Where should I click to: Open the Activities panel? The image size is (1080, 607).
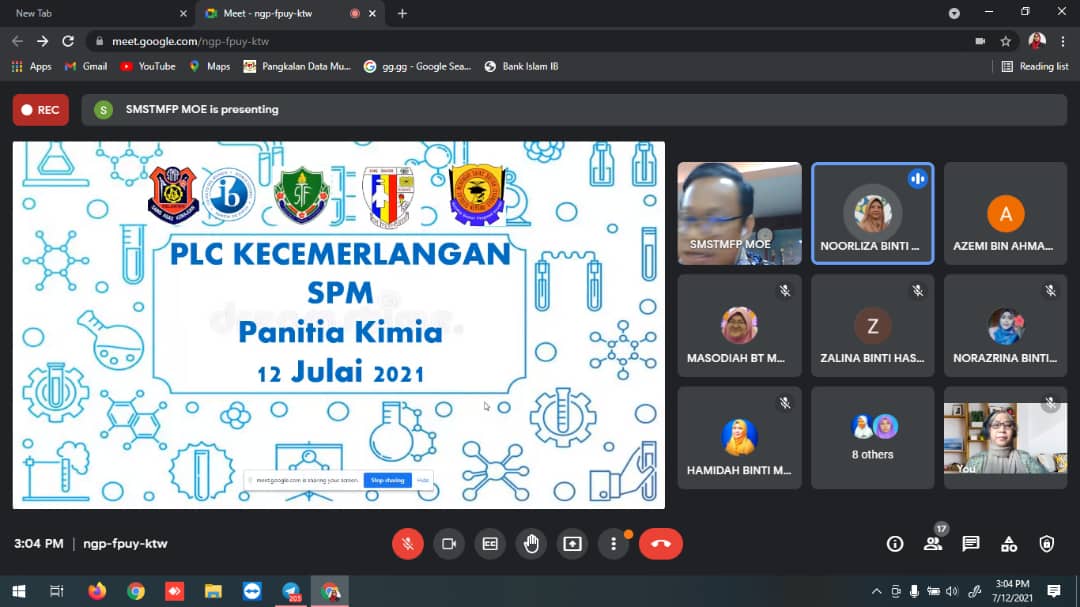(1008, 544)
